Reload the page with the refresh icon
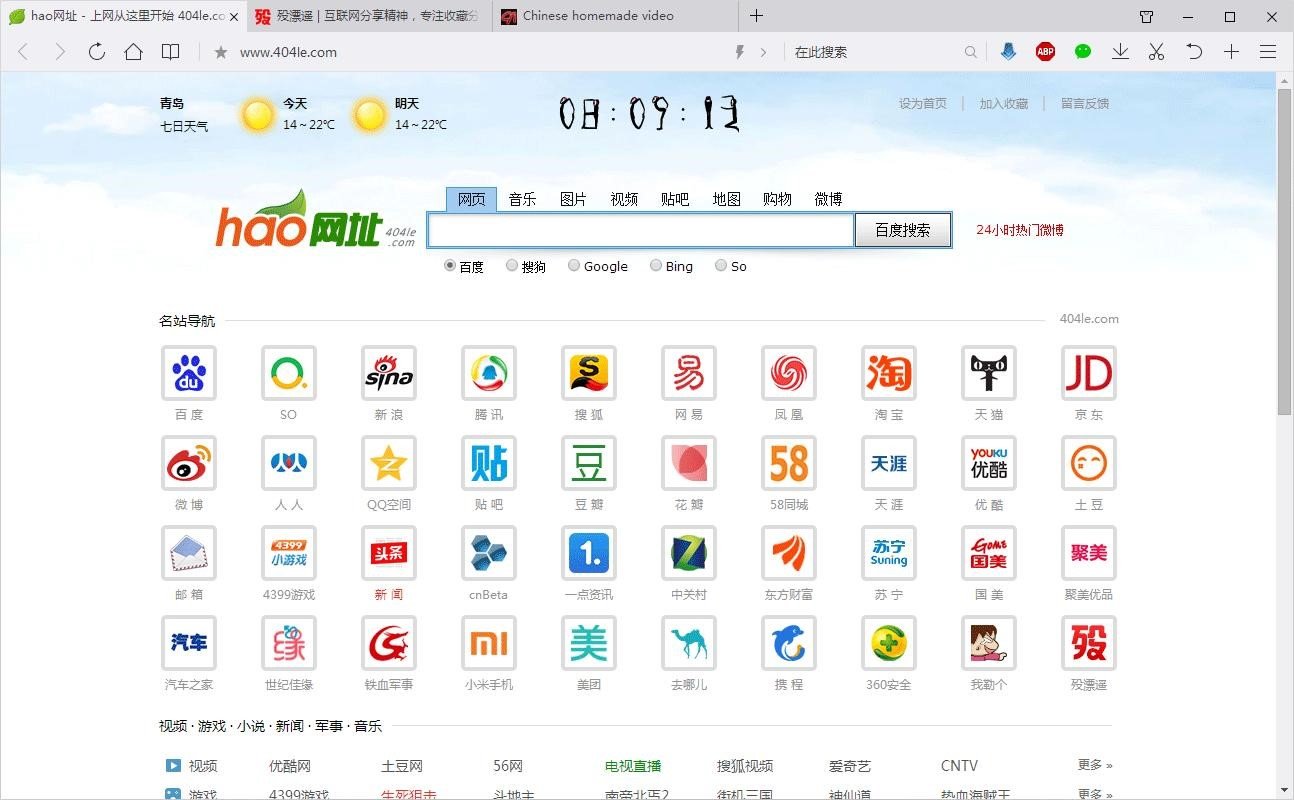Viewport: 1294px width, 800px height. pos(96,51)
